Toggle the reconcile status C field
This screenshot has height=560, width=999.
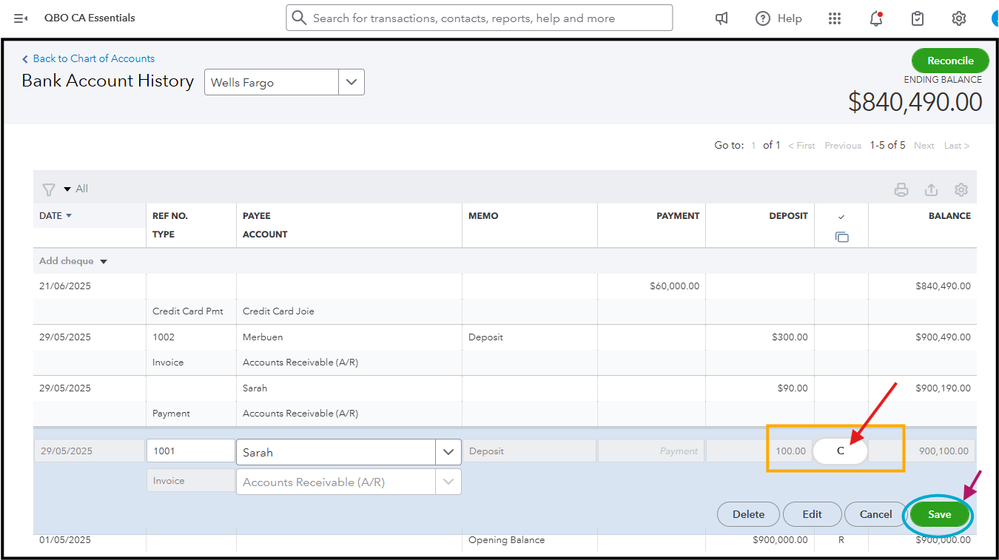(840, 451)
